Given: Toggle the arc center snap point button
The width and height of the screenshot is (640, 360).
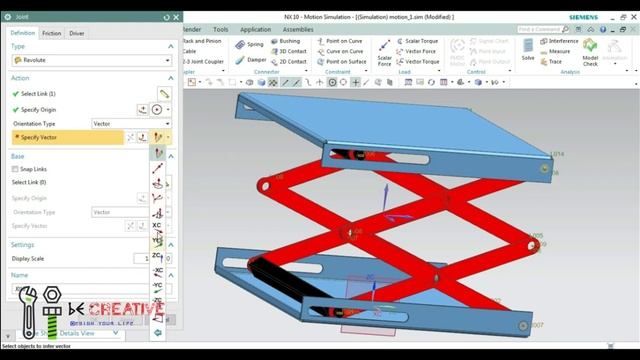Looking at the screenshot, I should point(332,82).
